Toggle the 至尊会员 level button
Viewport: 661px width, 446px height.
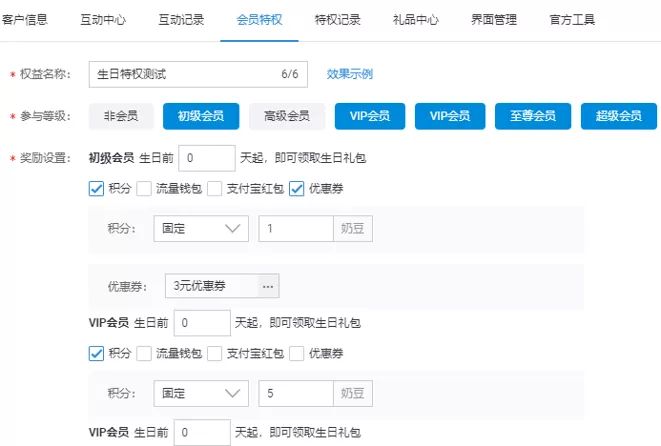pyautogui.click(x=533, y=116)
